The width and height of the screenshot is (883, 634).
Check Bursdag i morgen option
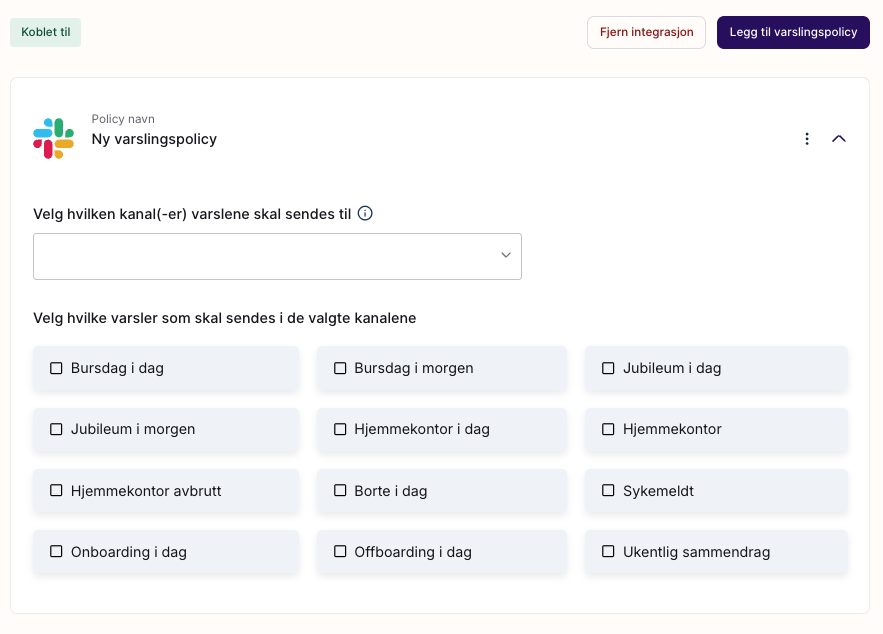340,368
